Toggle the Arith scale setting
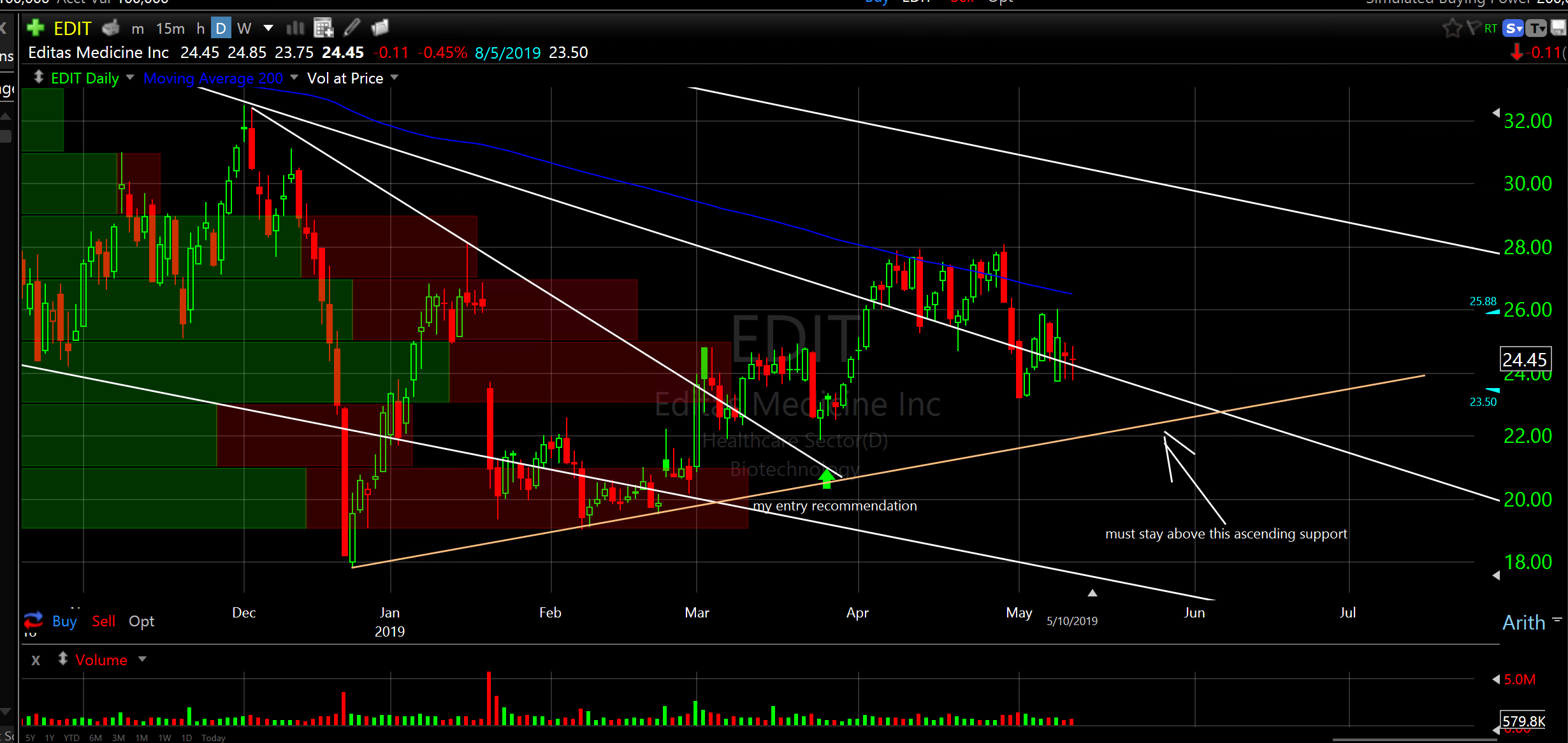Viewport: 1568px width, 743px height. coord(1523,623)
